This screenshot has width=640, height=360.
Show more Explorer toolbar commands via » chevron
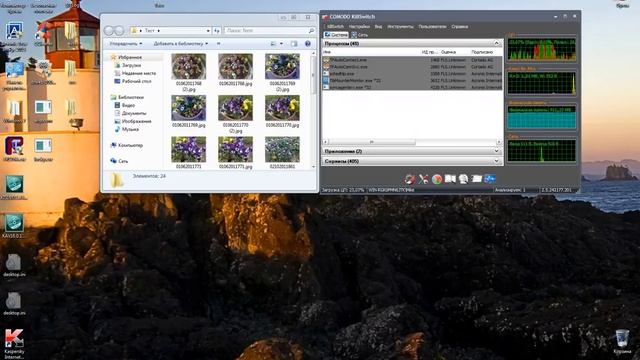218,44
